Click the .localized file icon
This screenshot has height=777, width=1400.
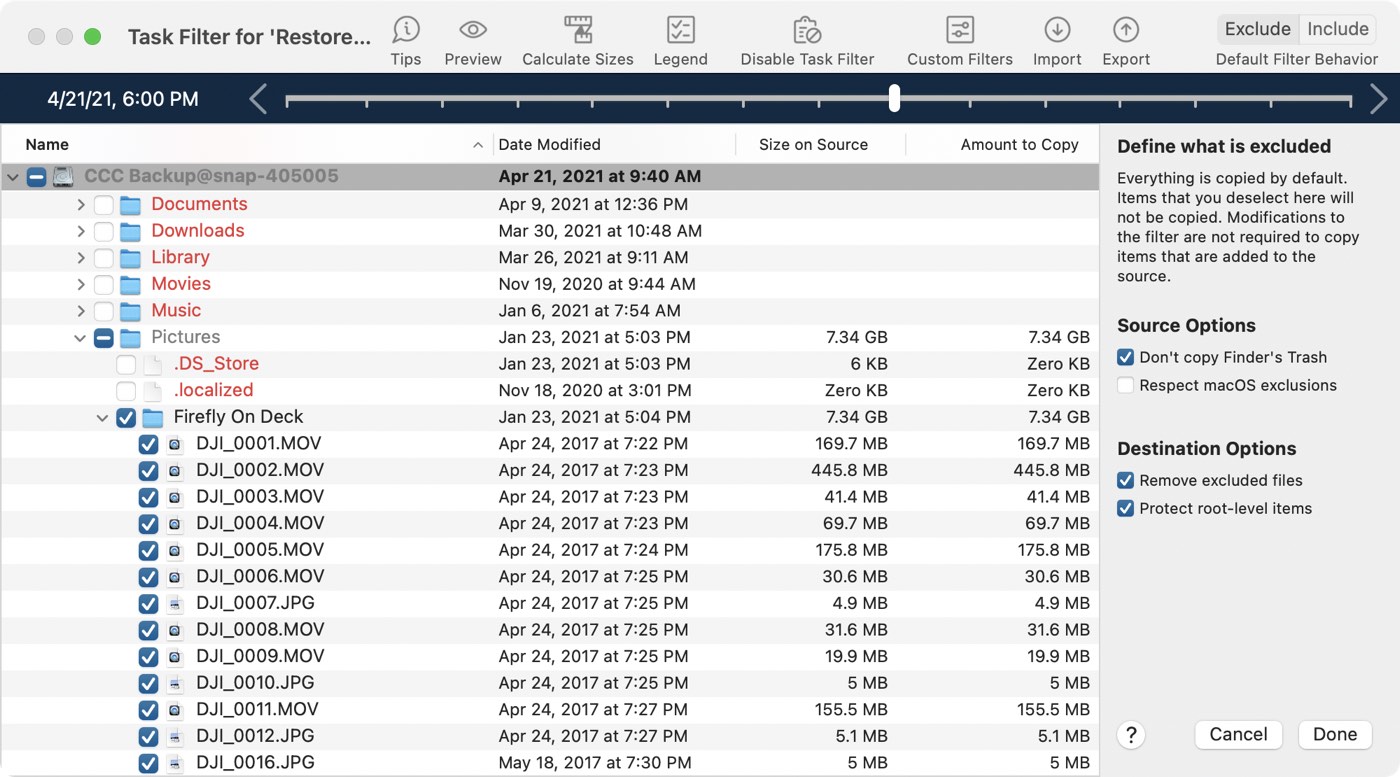click(152, 391)
